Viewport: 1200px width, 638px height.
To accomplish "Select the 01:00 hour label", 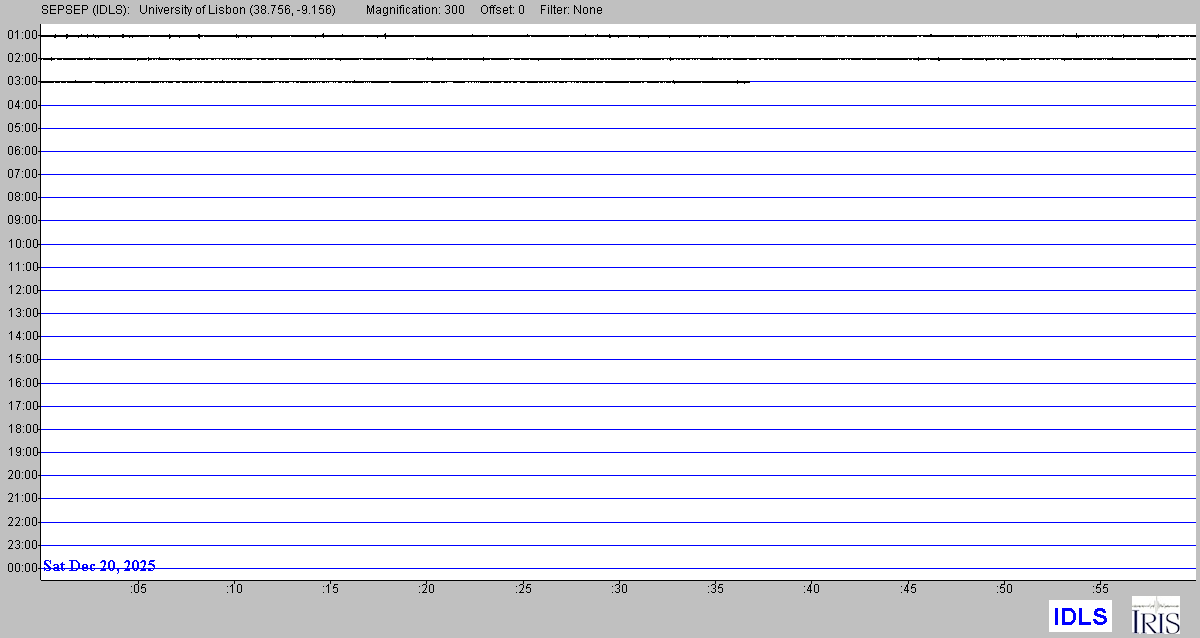I will click(x=22, y=35).
